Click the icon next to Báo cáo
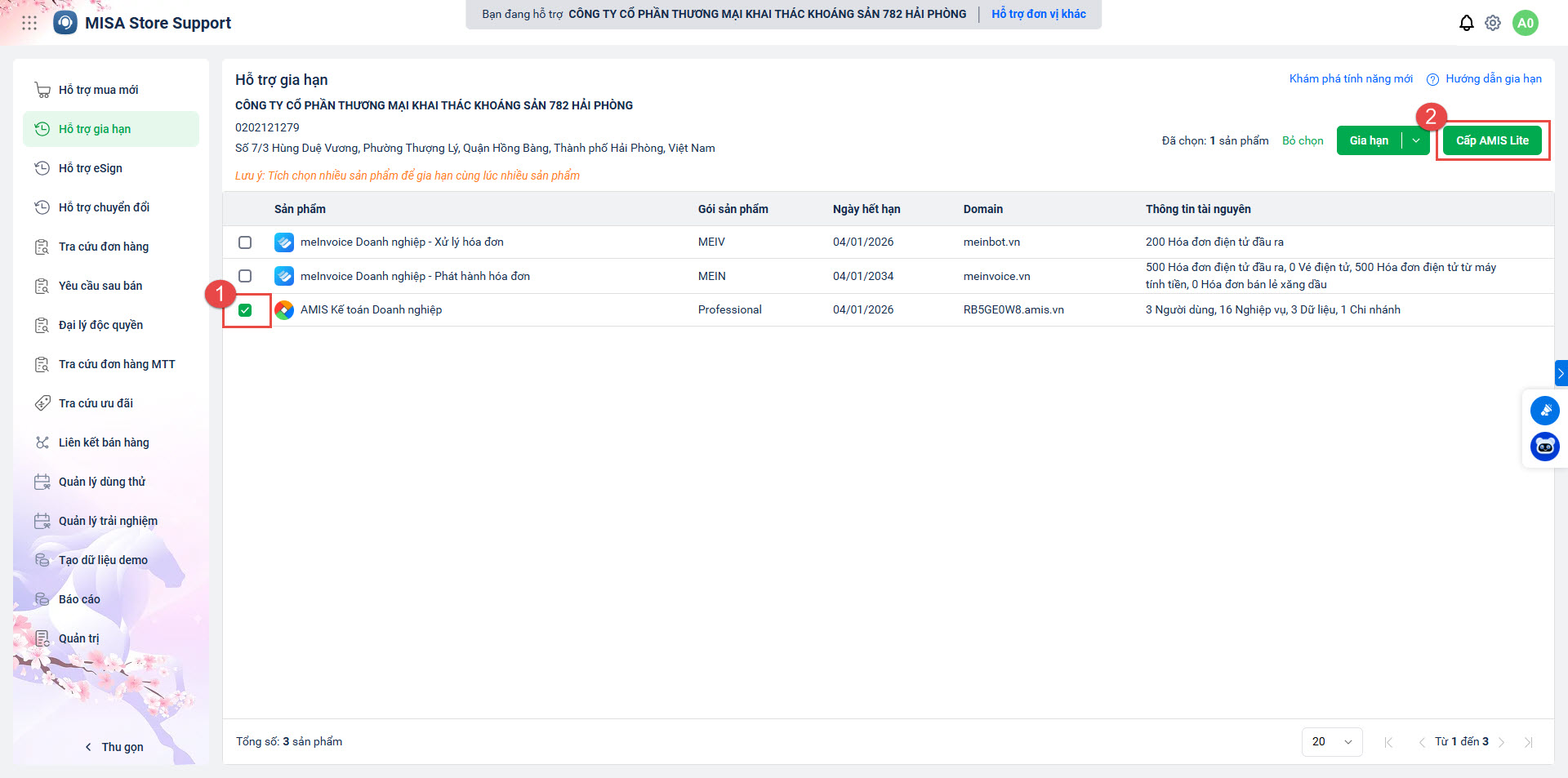This screenshot has height=778, width=1568. pyautogui.click(x=42, y=599)
